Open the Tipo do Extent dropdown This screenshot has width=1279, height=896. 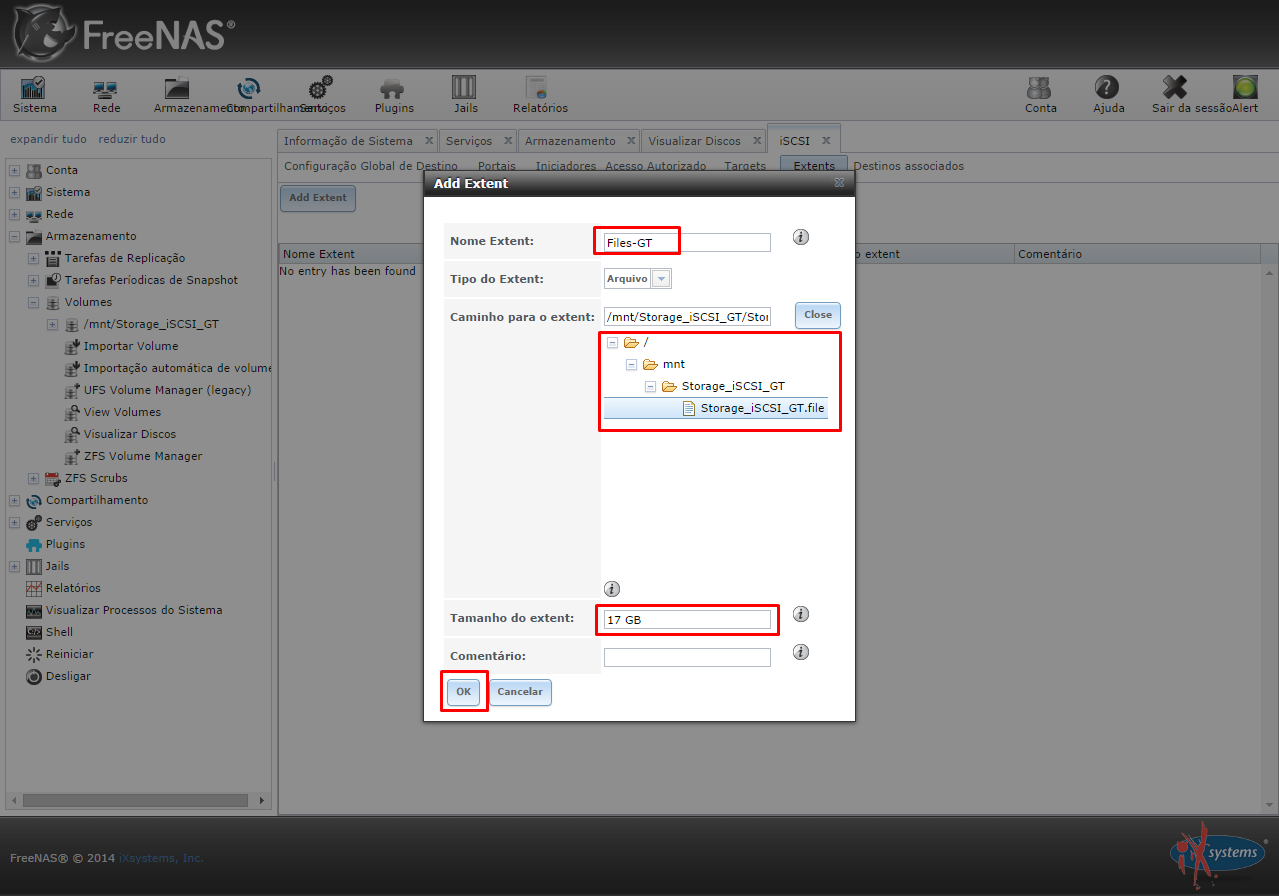[x=661, y=279]
